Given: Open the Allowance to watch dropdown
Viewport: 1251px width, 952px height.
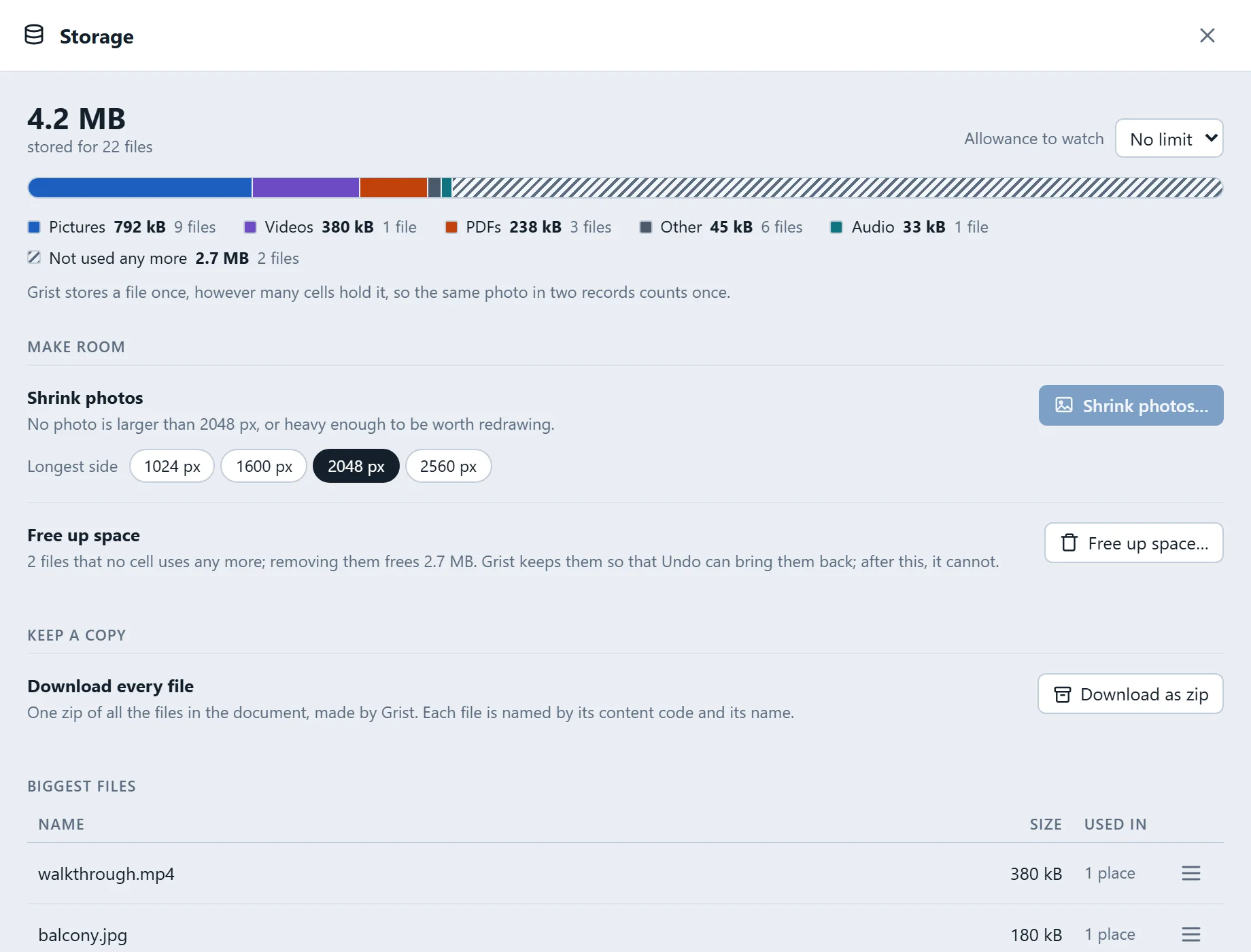Looking at the screenshot, I should click(x=1169, y=139).
